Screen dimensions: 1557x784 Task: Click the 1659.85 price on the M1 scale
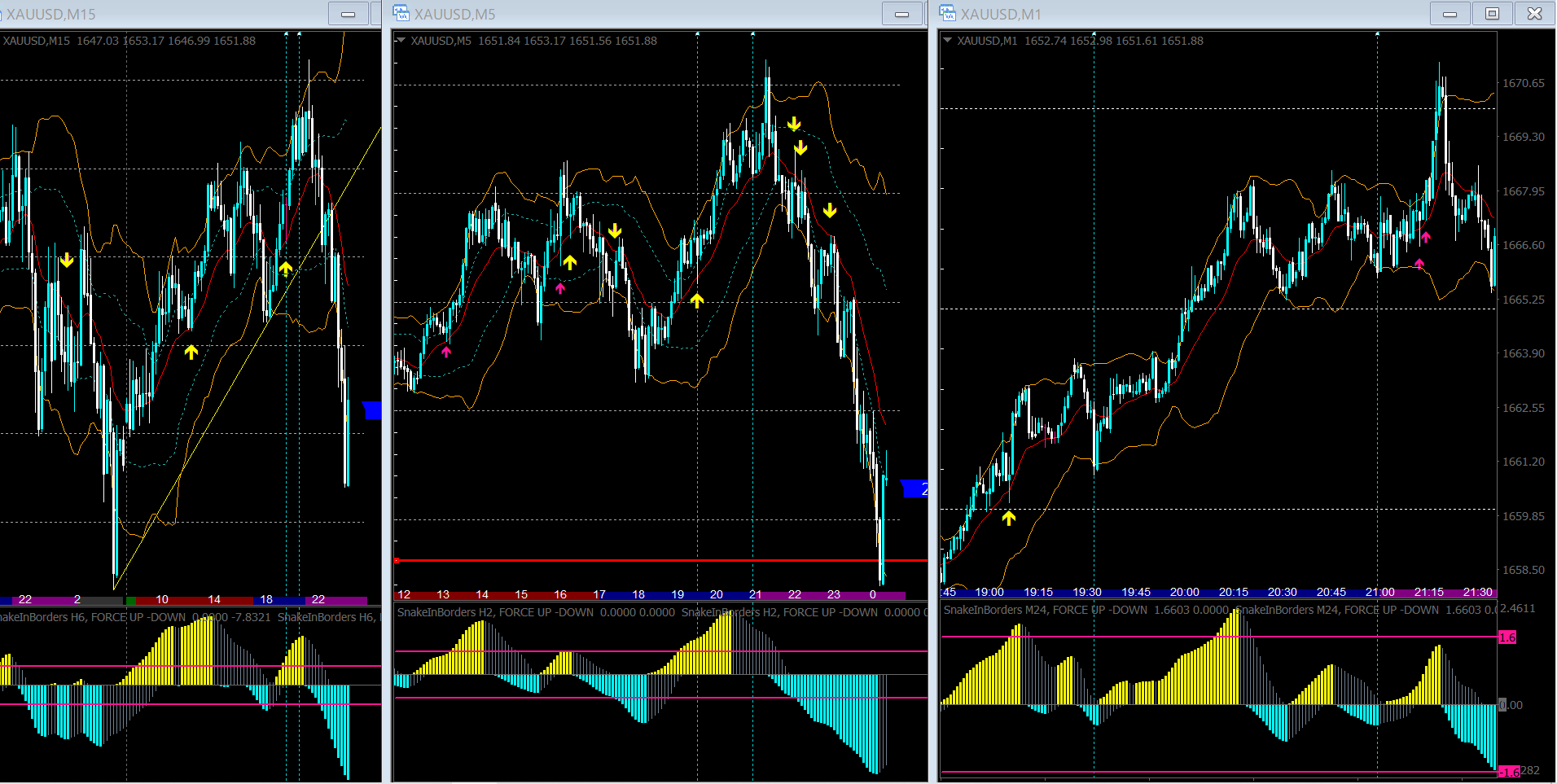point(1523,516)
